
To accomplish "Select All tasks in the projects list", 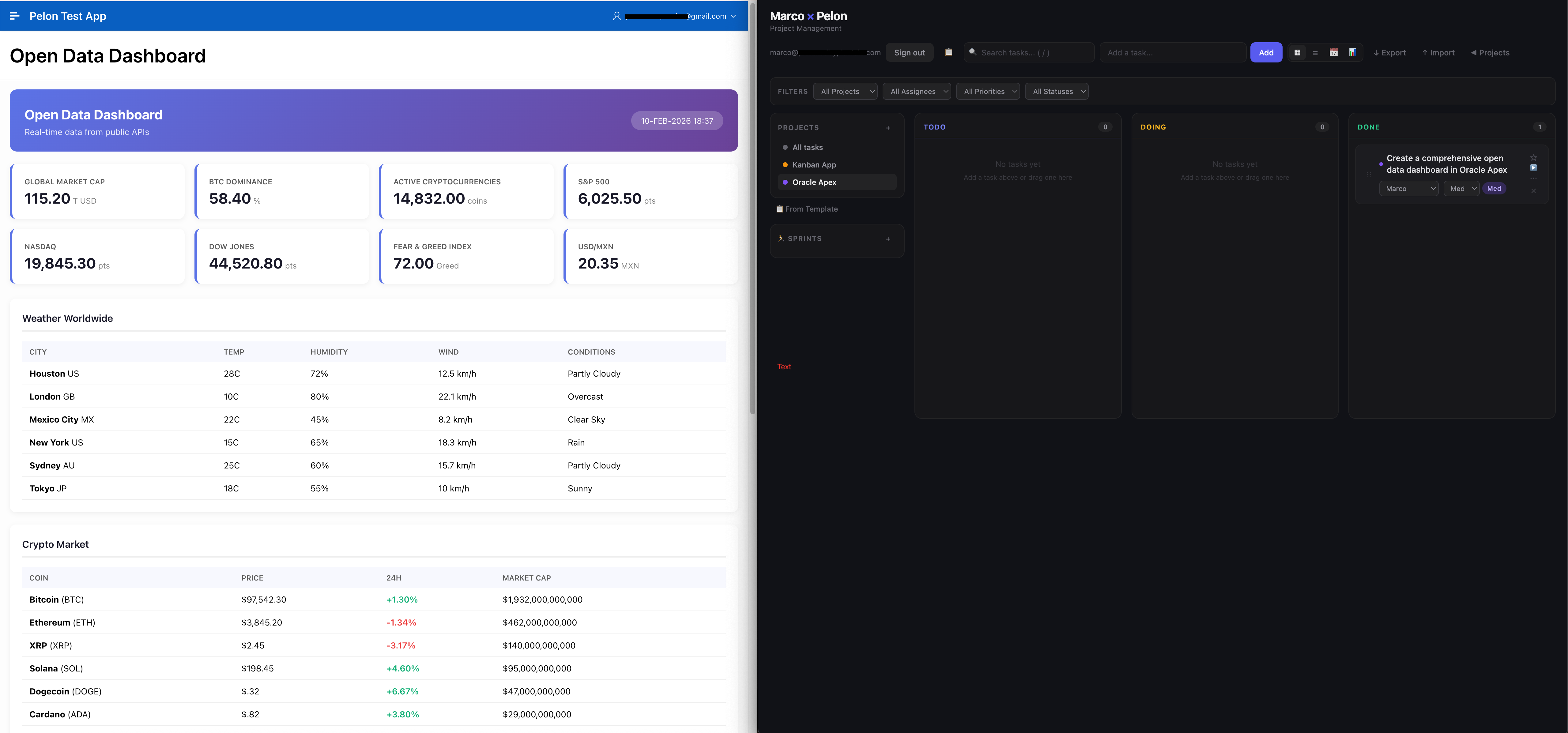I will [807, 147].
